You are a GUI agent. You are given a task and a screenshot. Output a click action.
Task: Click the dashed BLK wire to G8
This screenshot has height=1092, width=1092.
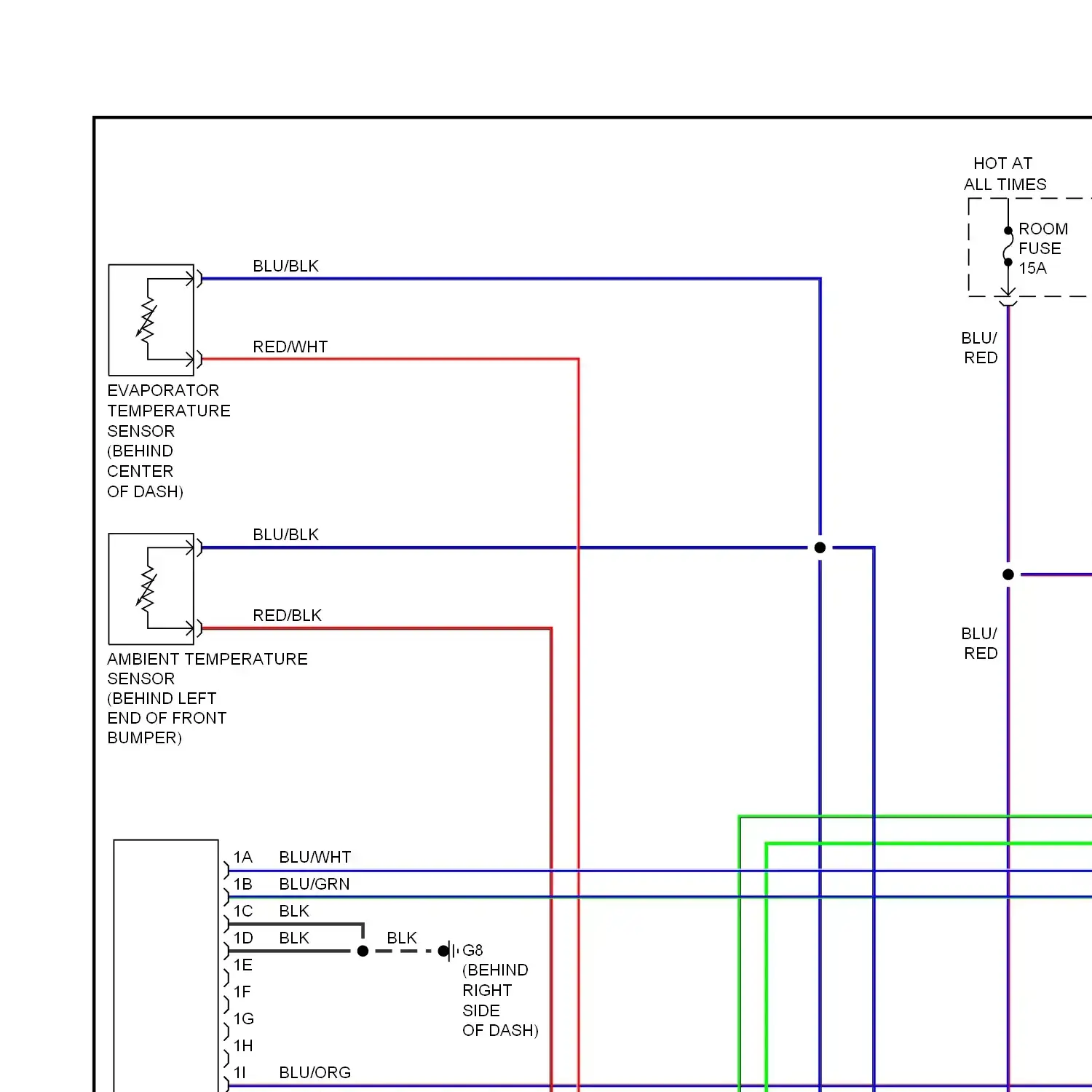[403, 951]
